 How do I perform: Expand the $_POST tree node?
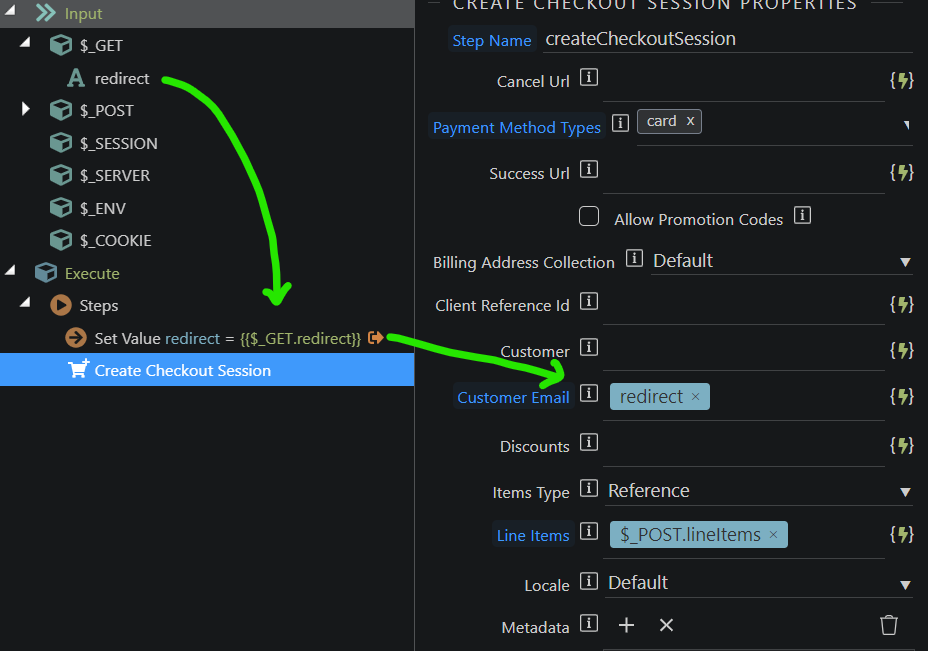click(26, 109)
